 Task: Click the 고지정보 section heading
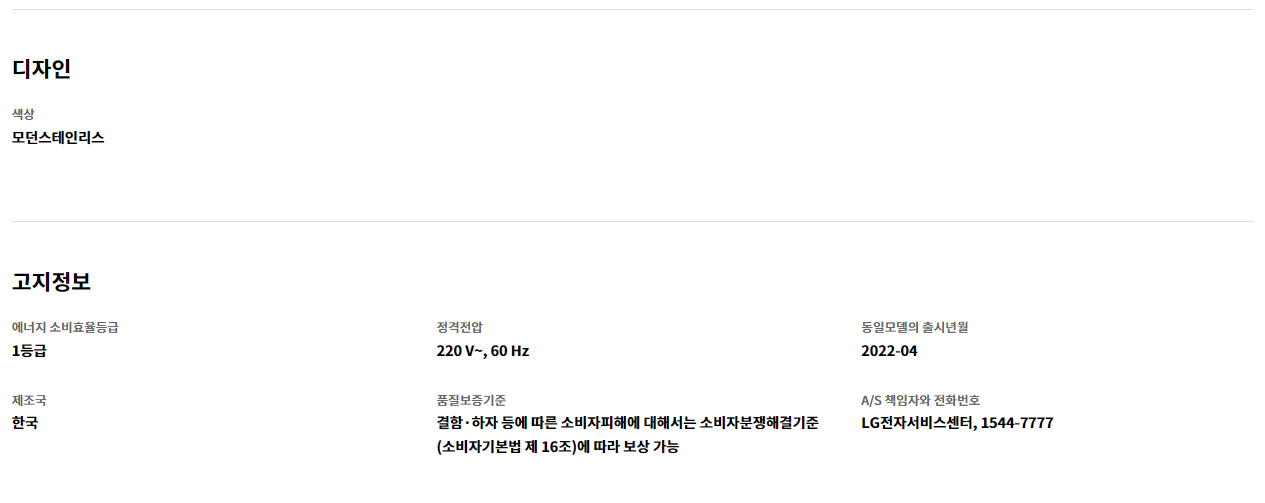coord(51,282)
